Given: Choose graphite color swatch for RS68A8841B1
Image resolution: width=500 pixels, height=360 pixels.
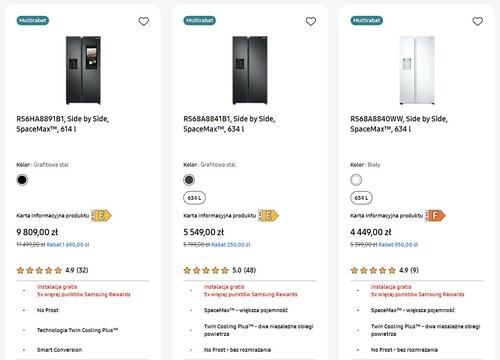Looking at the screenshot, I should point(189,180).
